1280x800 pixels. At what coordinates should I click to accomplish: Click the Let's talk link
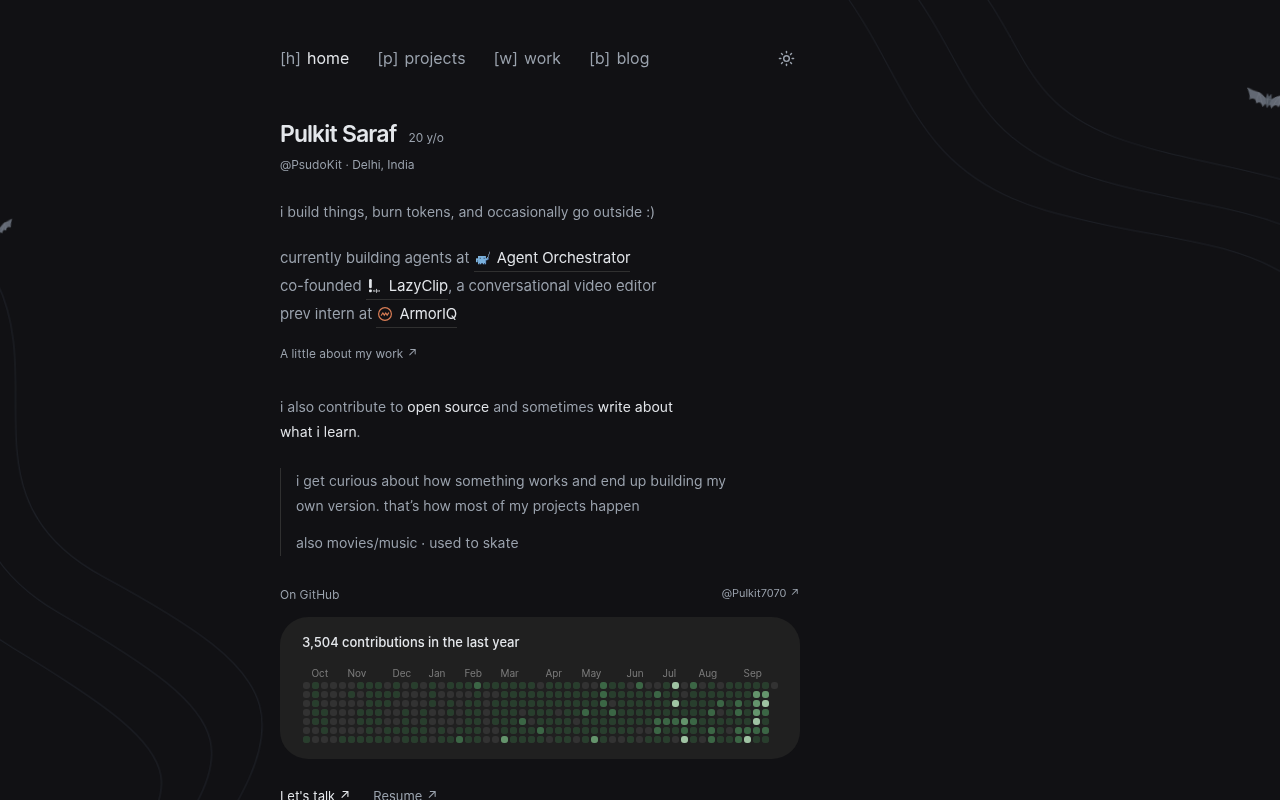coord(315,794)
